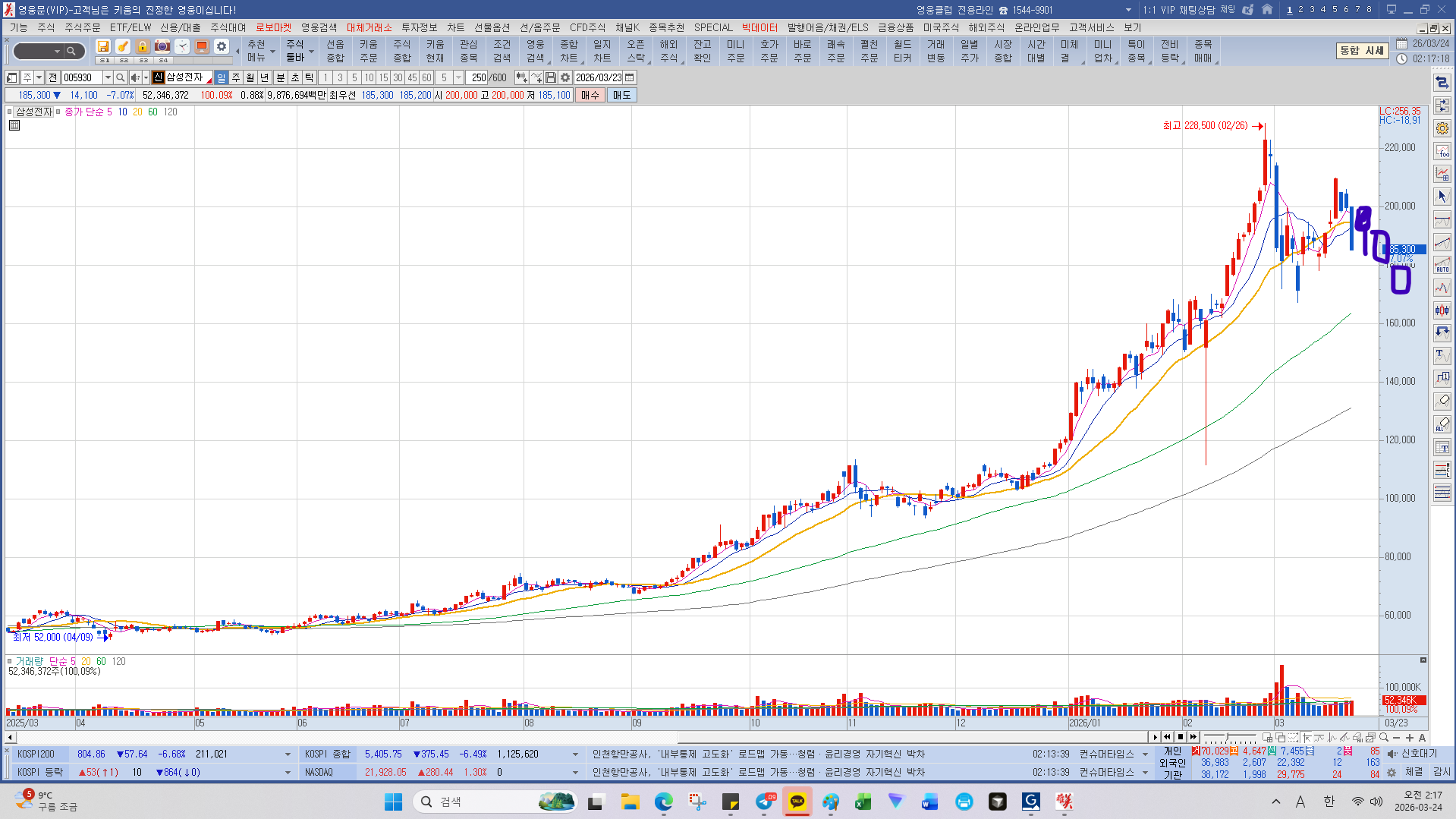Open the 로보마켓 menu

[x=273, y=27]
